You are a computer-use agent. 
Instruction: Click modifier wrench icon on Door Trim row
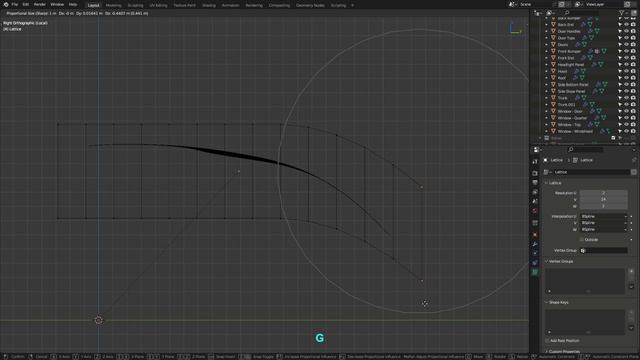584,38
